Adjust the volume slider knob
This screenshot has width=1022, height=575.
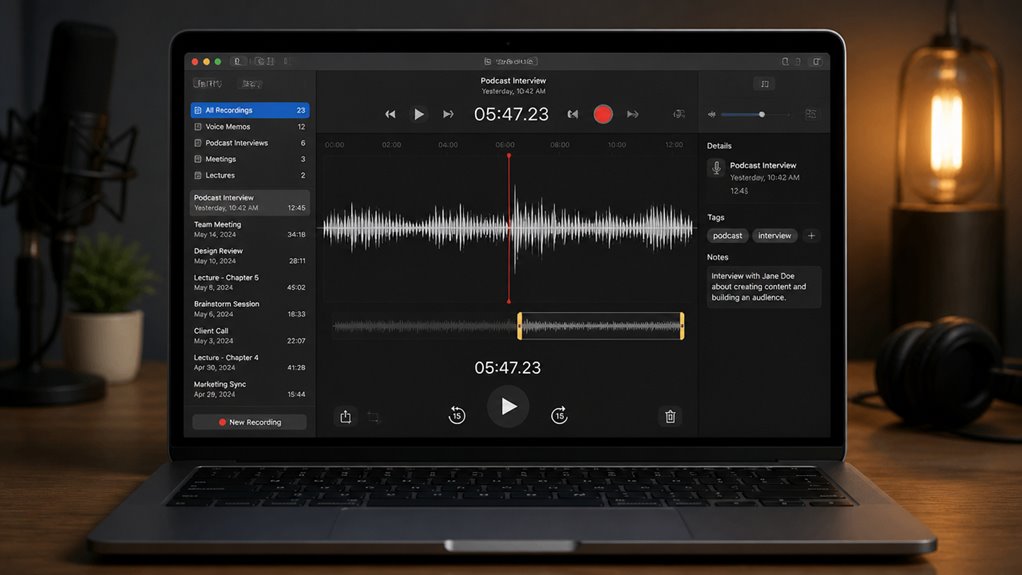tap(761, 114)
